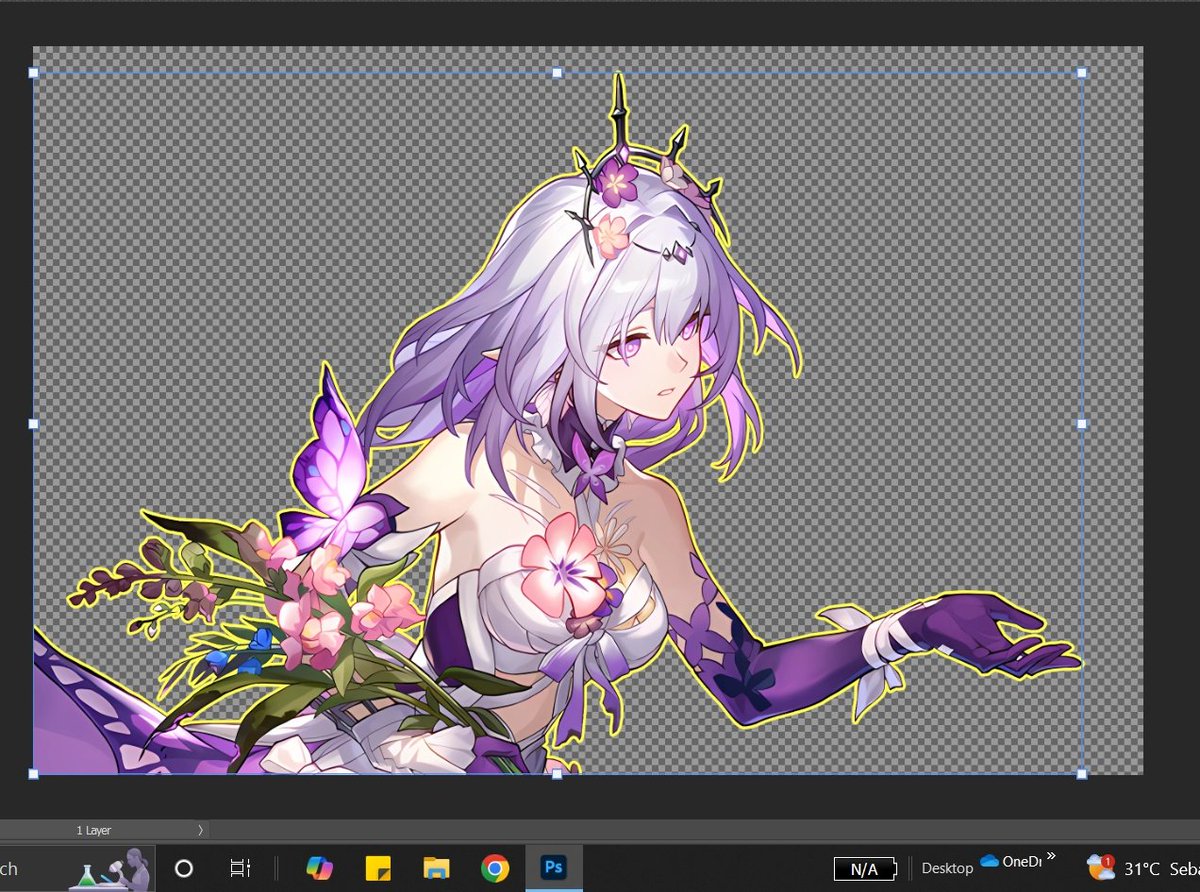This screenshot has height=892, width=1200.
Task: Click the middle-right transform handle
Action: coord(1082,424)
